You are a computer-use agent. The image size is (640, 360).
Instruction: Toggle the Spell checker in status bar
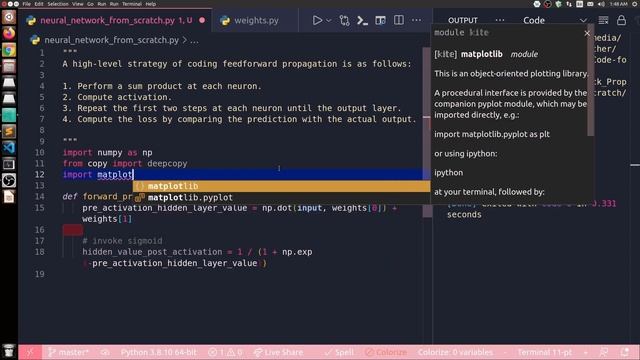coord(340,352)
